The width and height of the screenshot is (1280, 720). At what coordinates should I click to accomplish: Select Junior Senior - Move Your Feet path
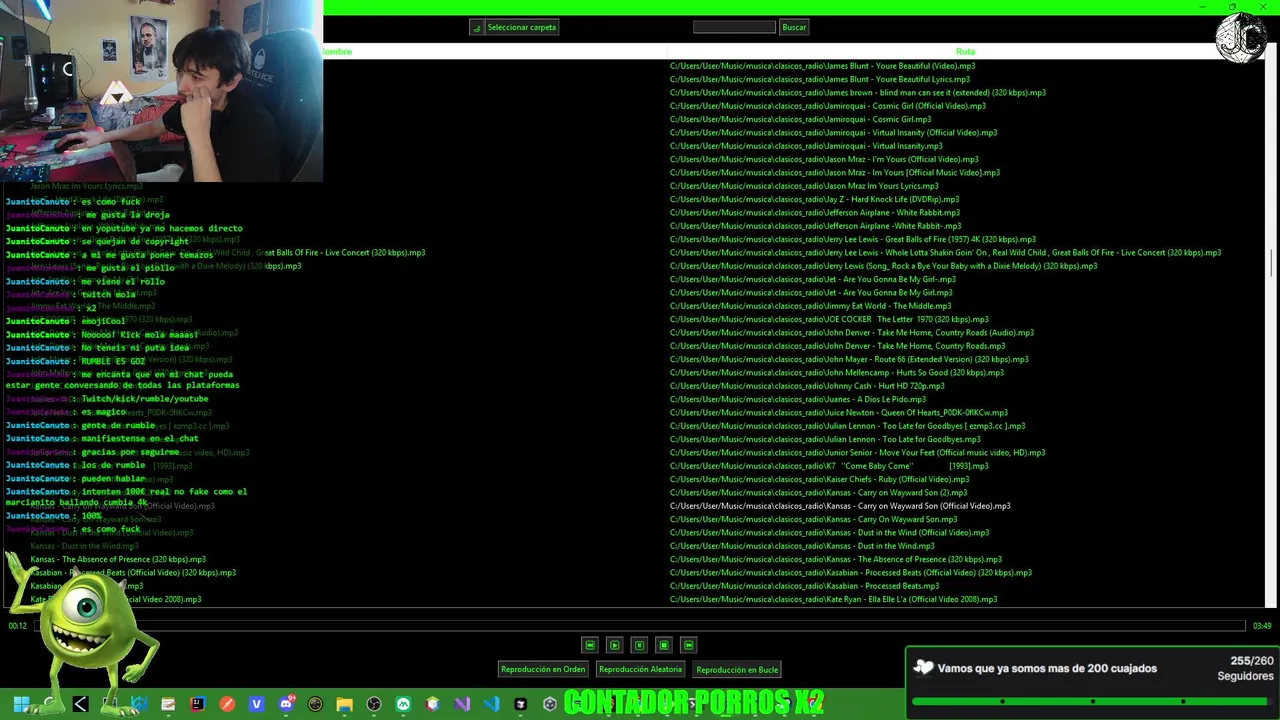857,452
